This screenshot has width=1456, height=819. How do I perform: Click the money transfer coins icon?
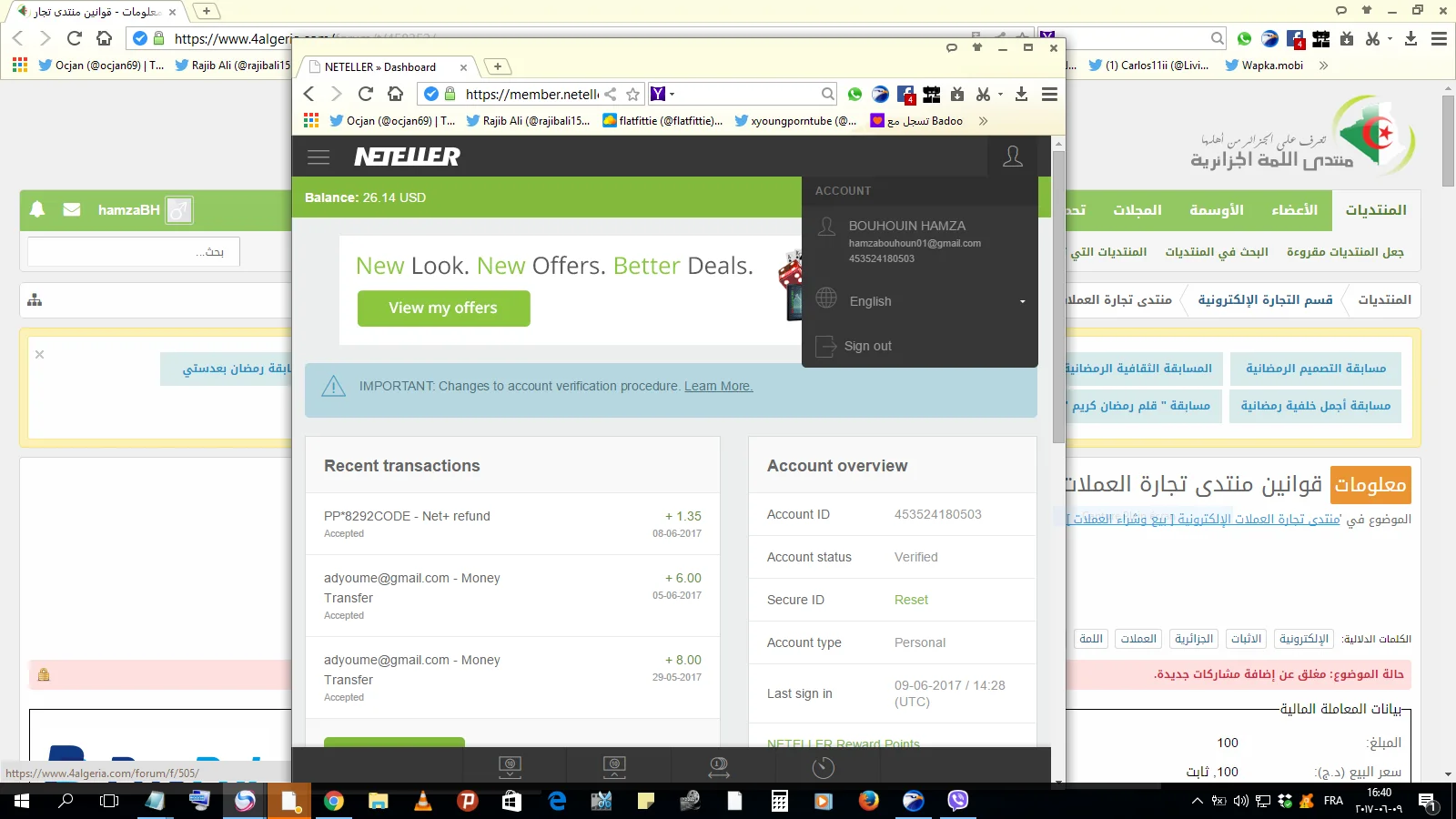[719, 767]
